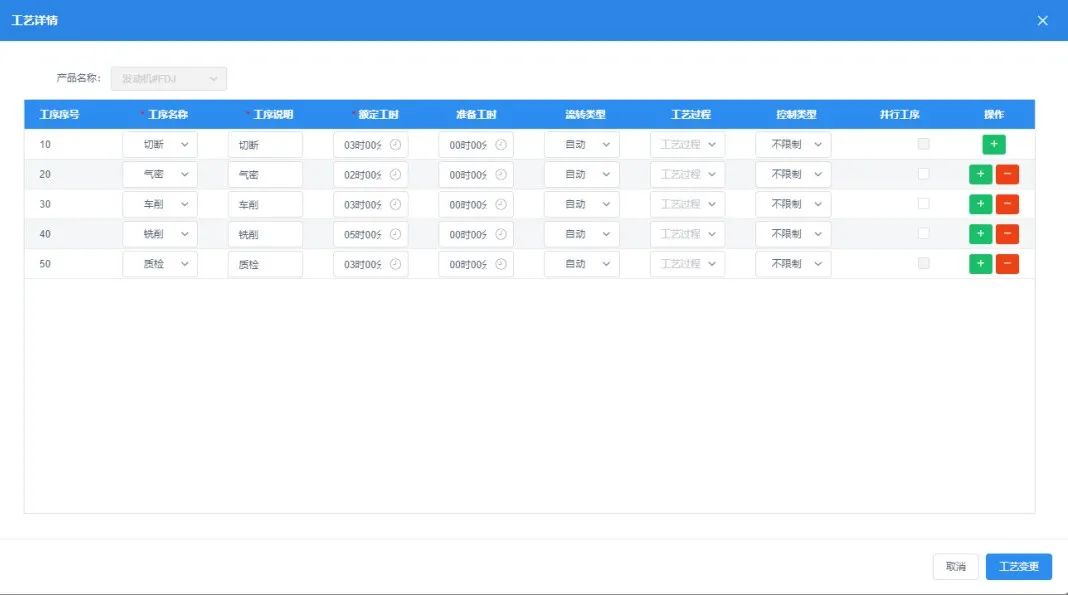1068x595 pixels.
Task: Open 控制类型 dropdown in row 10
Action: click(793, 144)
